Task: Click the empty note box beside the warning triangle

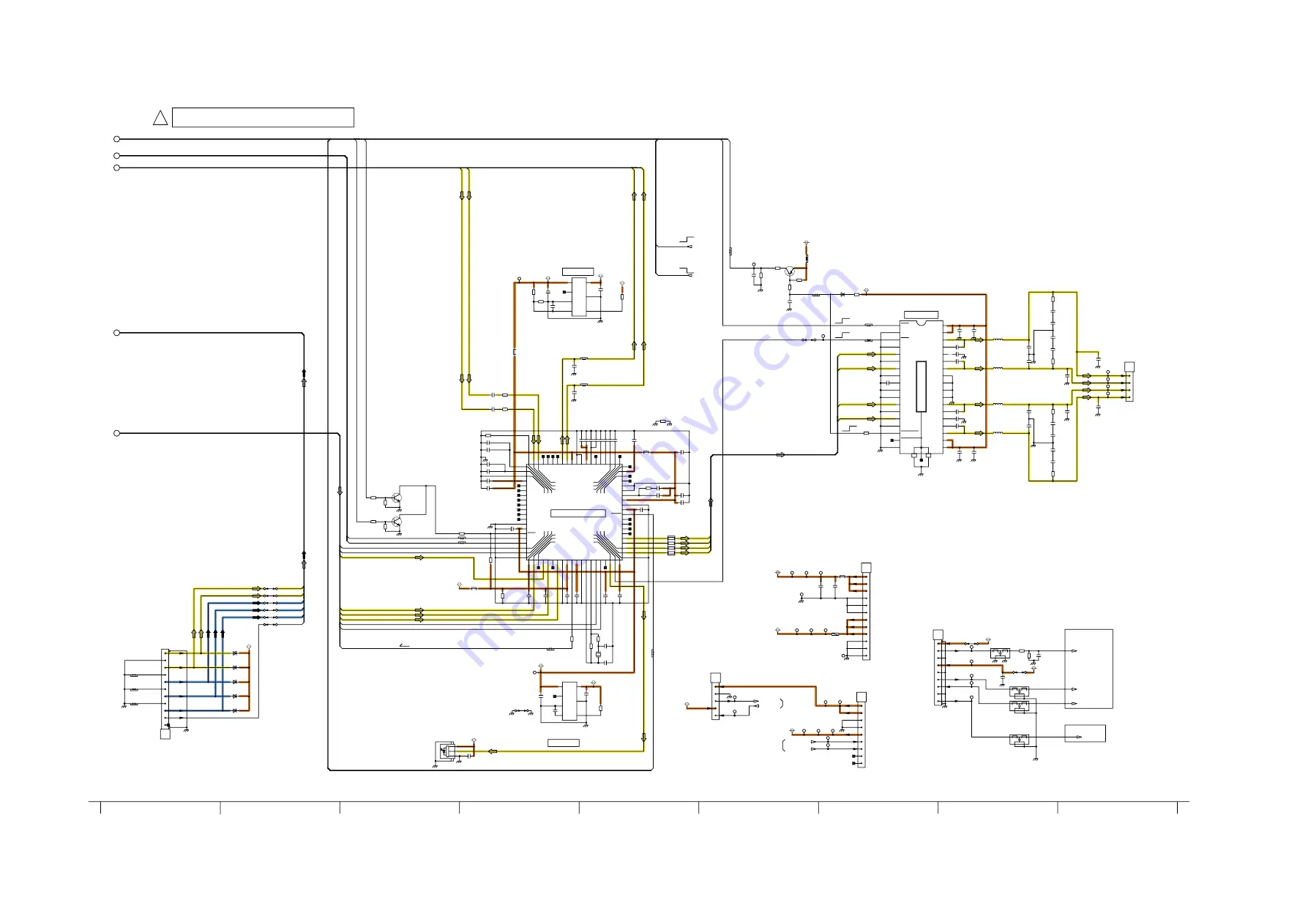Action: [263, 117]
